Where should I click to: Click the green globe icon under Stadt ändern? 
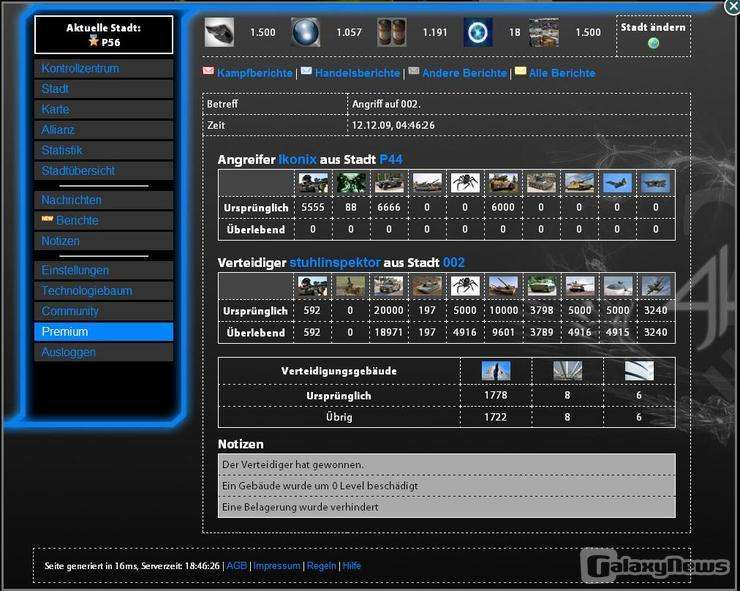point(653,43)
